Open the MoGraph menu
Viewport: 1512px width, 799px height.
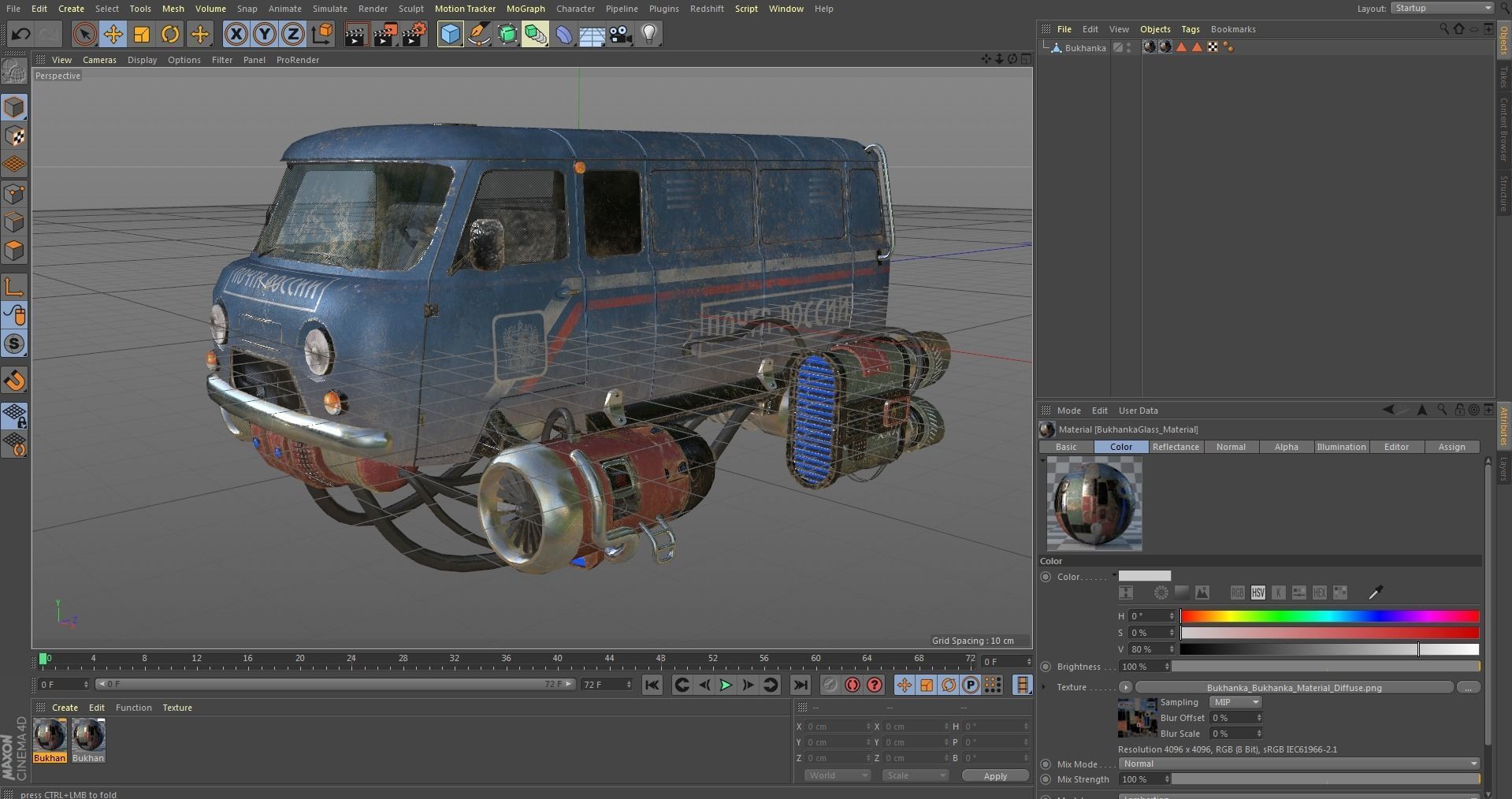pyautogui.click(x=526, y=9)
